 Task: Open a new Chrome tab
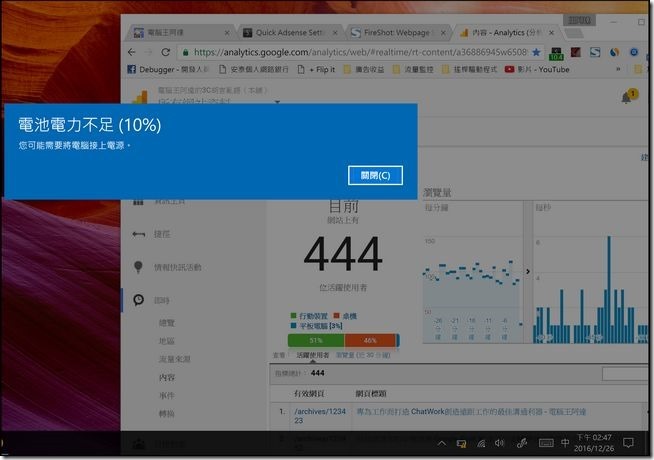tap(574, 33)
